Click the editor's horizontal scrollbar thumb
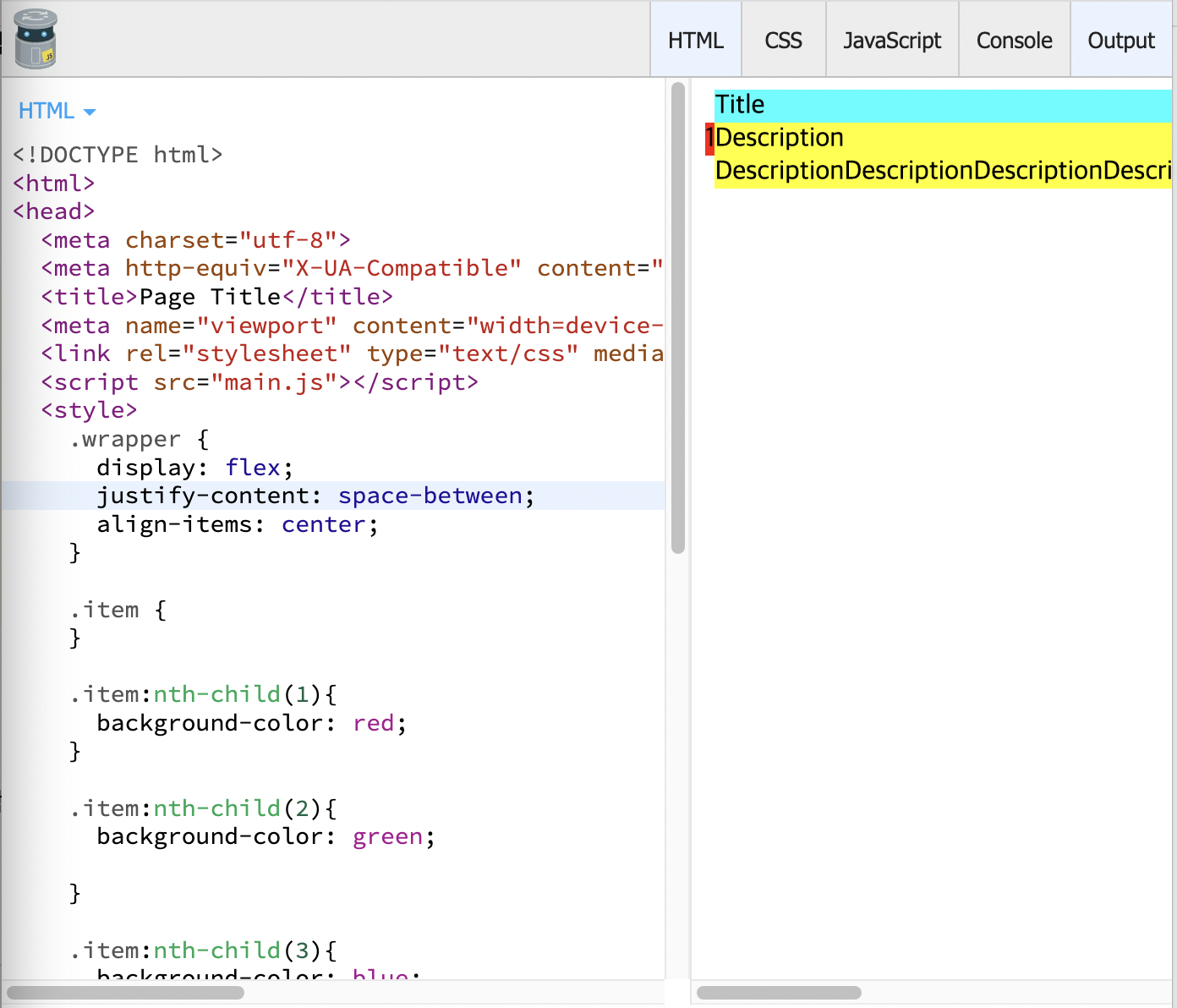Viewport: 1177px width, 1008px height. tap(125, 993)
